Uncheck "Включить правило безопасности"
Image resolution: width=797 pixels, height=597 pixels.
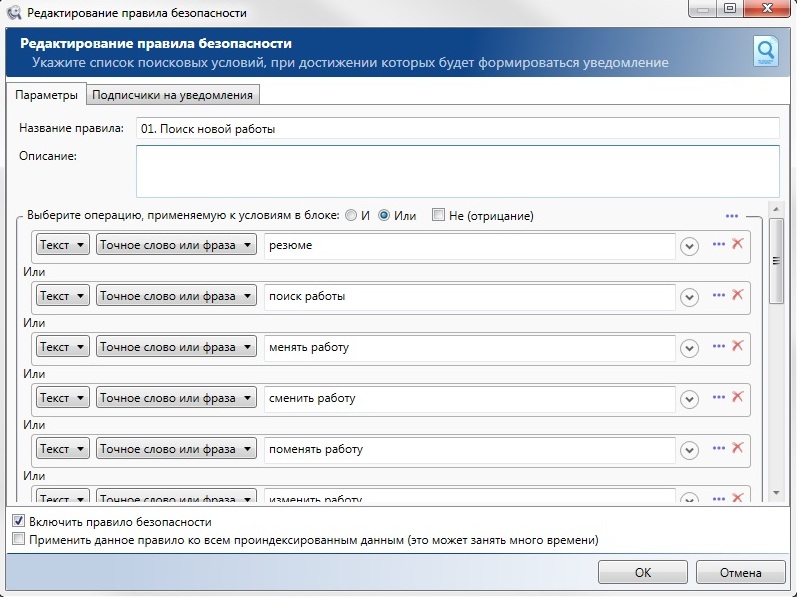click(17, 522)
